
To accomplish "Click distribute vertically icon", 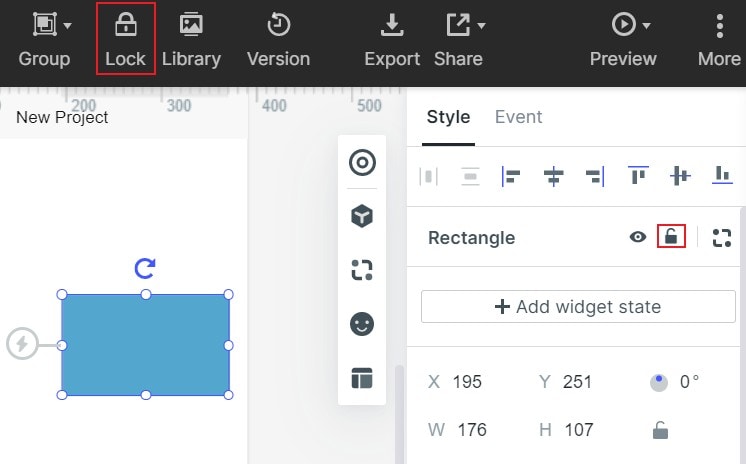I will point(471,177).
